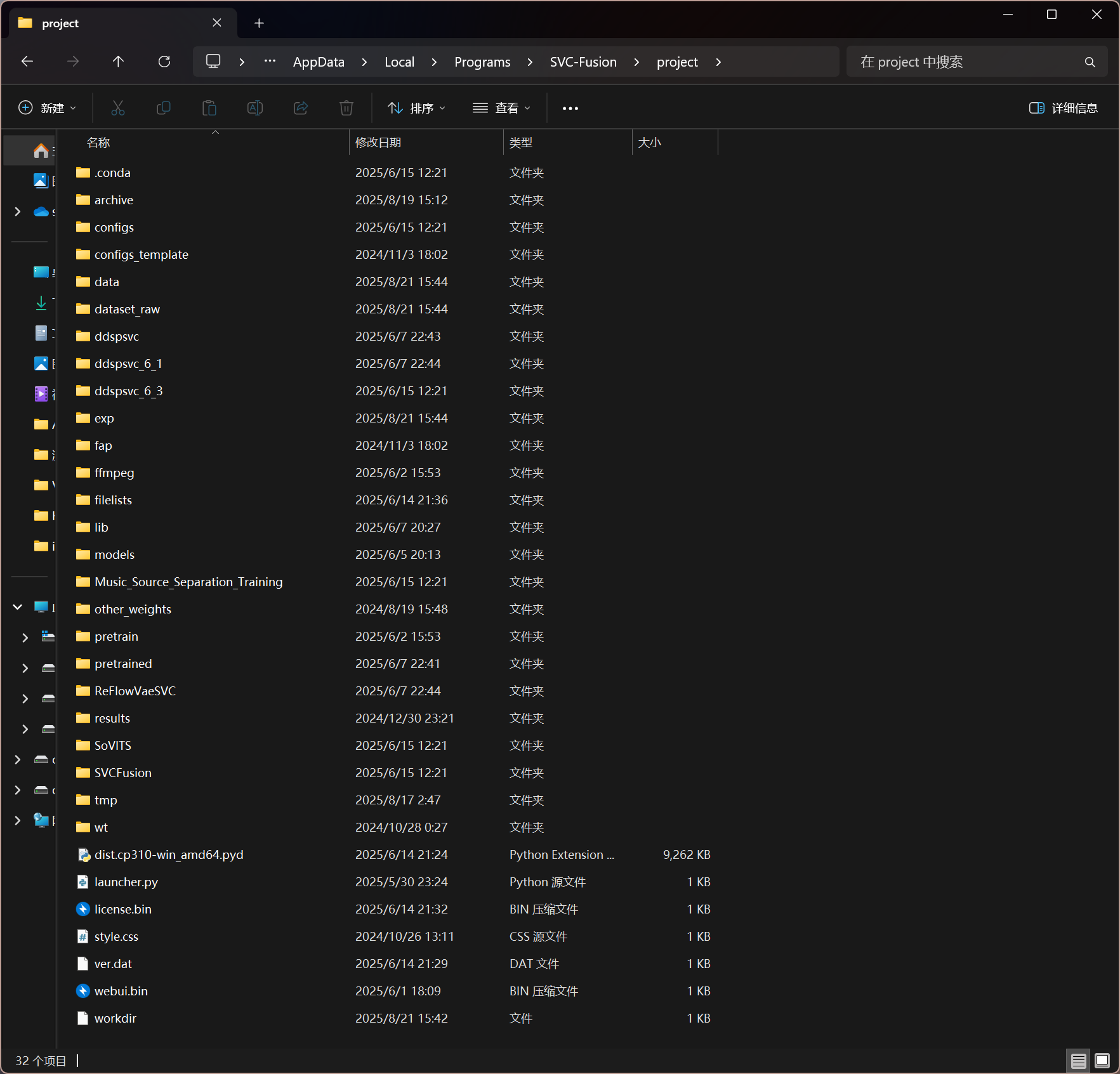The height and width of the screenshot is (1074, 1120).
Task: Open the See more ellipsis menu
Action: [x=570, y=108]
